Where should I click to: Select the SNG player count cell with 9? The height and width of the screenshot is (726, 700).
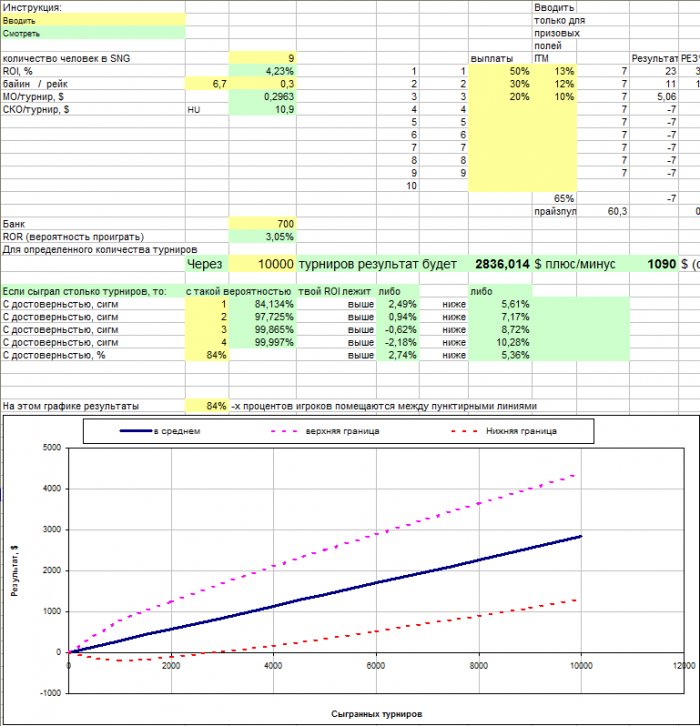(x=262, y=58)
